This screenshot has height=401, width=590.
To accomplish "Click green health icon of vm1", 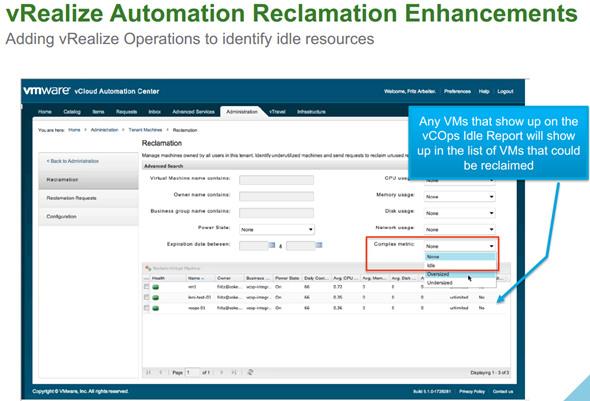I will pyautogui.click(x=155, y=287).
